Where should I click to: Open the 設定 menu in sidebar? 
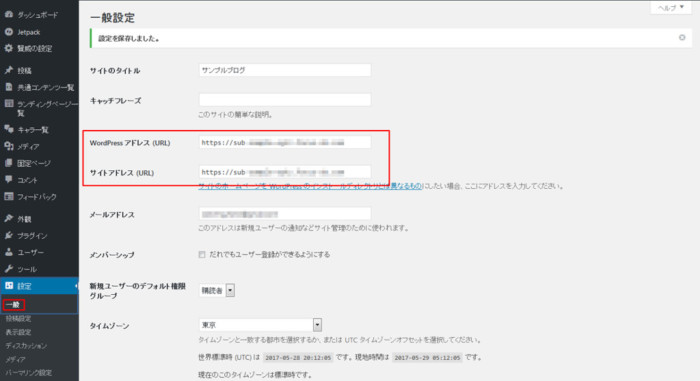[x=39, y=286]
